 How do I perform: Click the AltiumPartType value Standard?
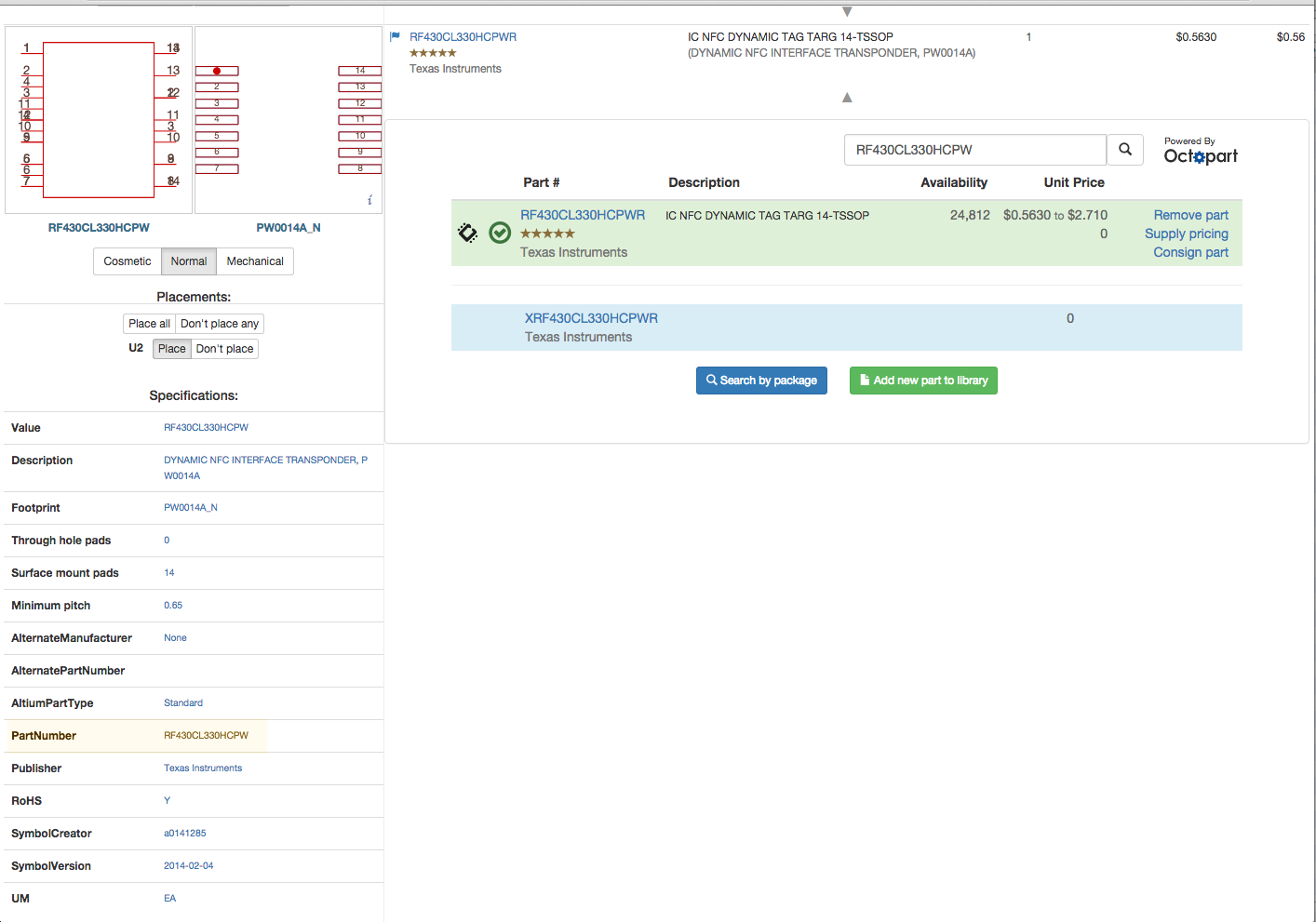[x=183, y=703]
